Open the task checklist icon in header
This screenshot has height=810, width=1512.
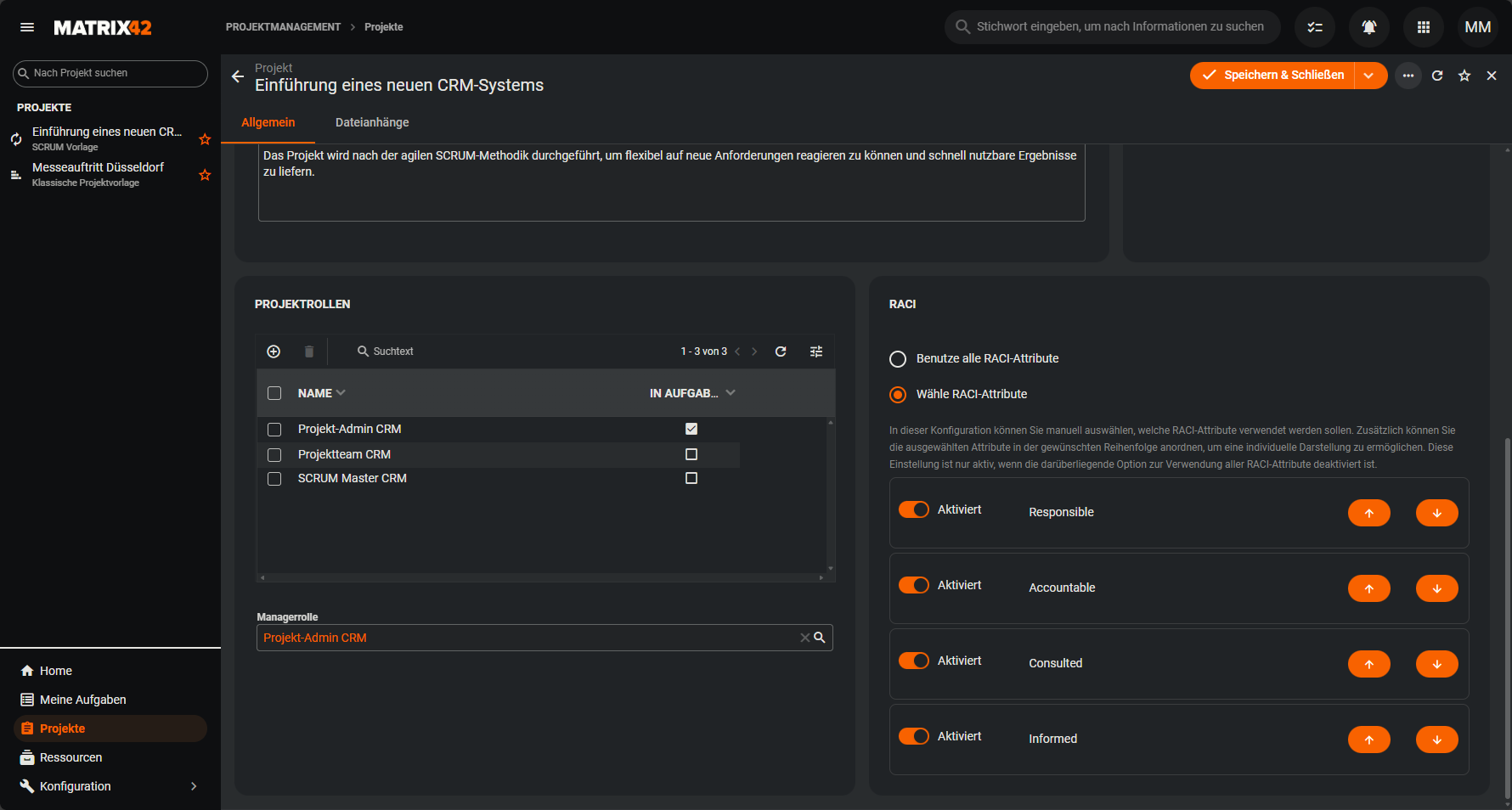1315,27
